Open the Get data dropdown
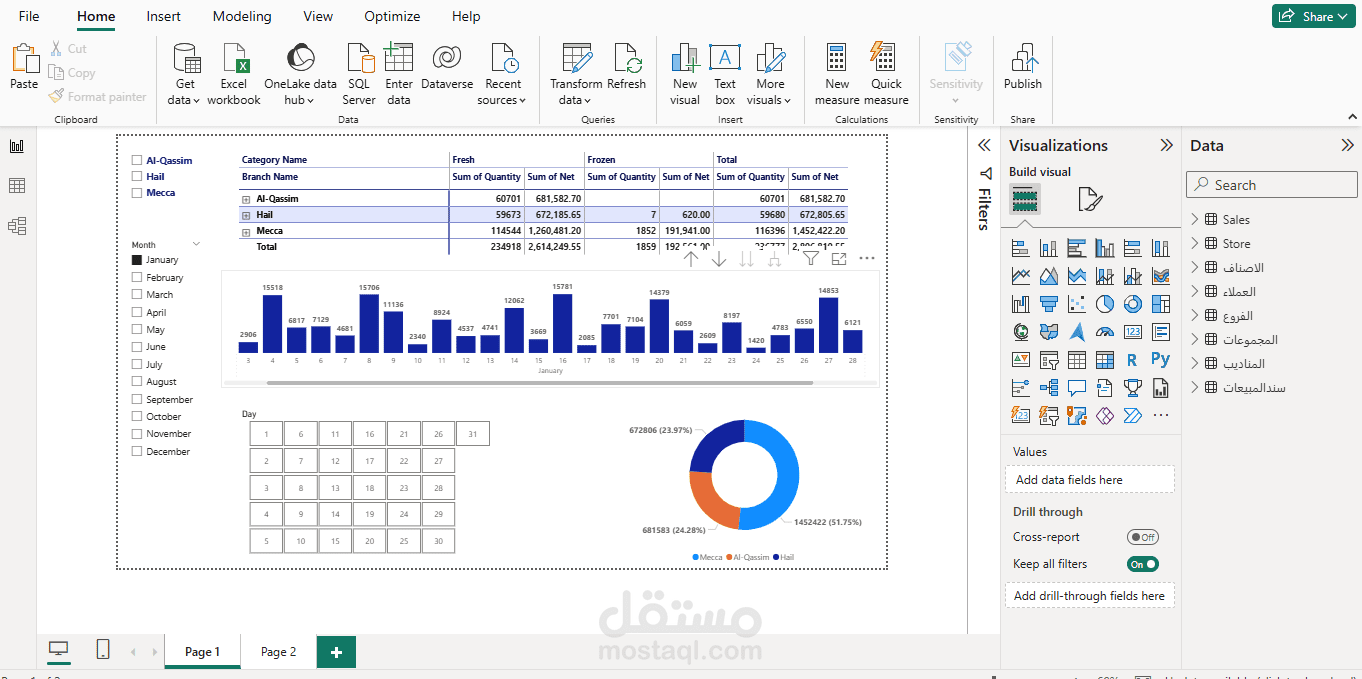1362x679 pixels. click(x=184, y=74)
